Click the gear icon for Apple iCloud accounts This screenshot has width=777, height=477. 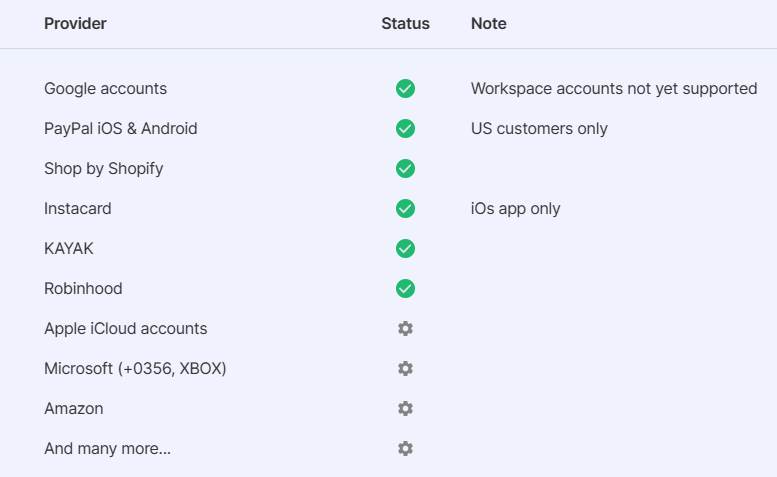(x=405, y=328)
